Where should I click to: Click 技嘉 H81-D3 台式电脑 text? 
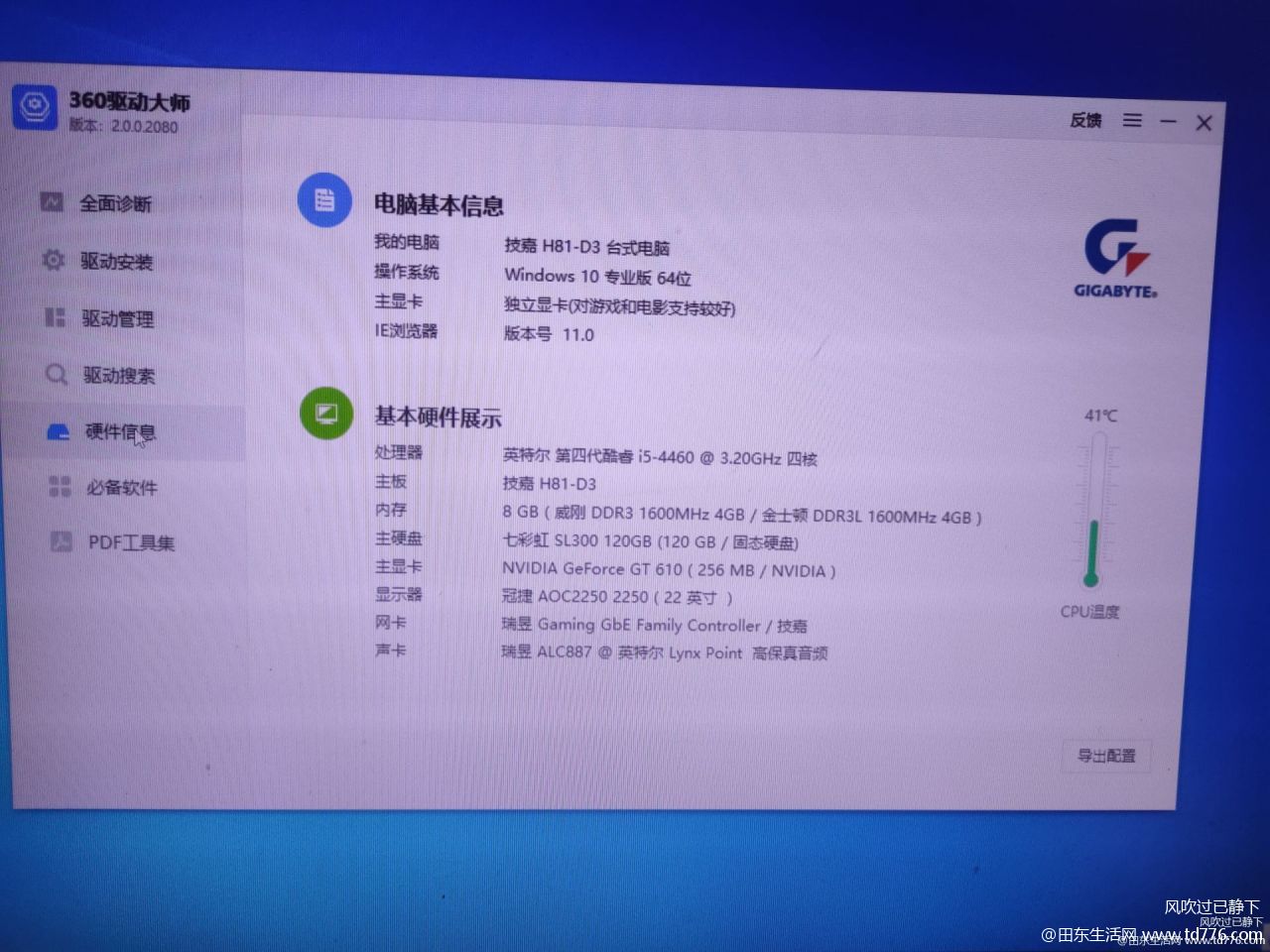pos(586,247)
